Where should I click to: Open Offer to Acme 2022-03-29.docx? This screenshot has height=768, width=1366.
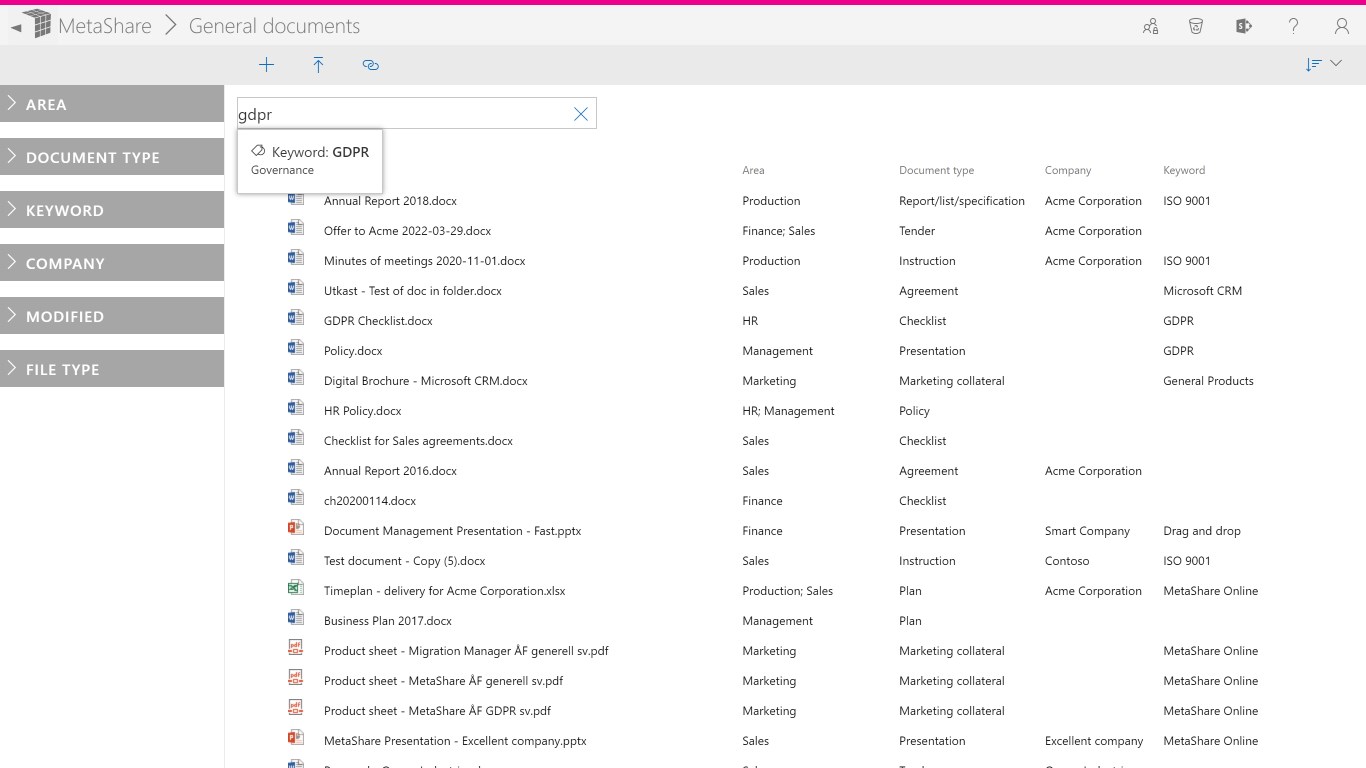pos(407,231)
